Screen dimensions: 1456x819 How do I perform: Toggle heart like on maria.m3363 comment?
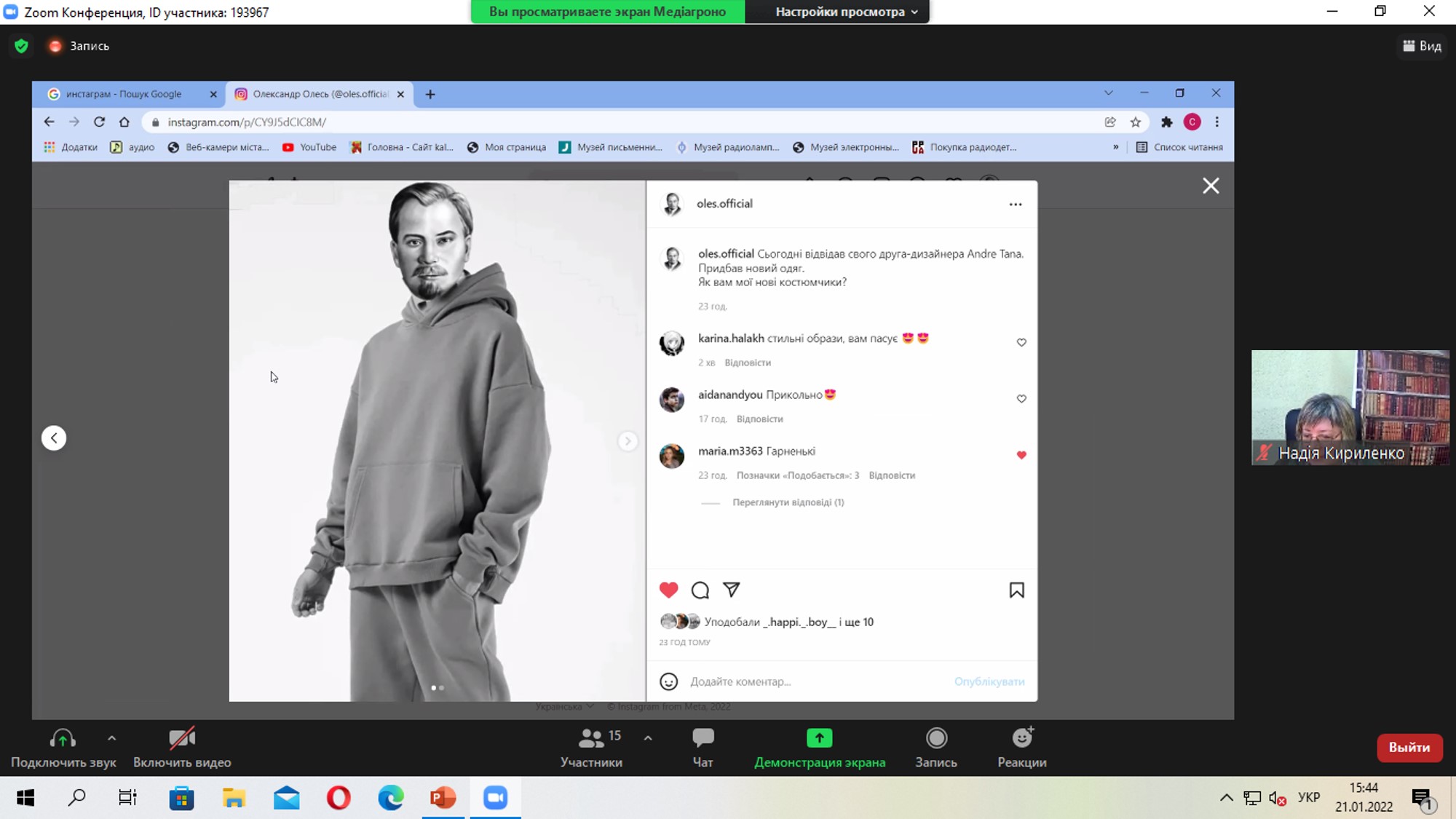click(1021, 455)
